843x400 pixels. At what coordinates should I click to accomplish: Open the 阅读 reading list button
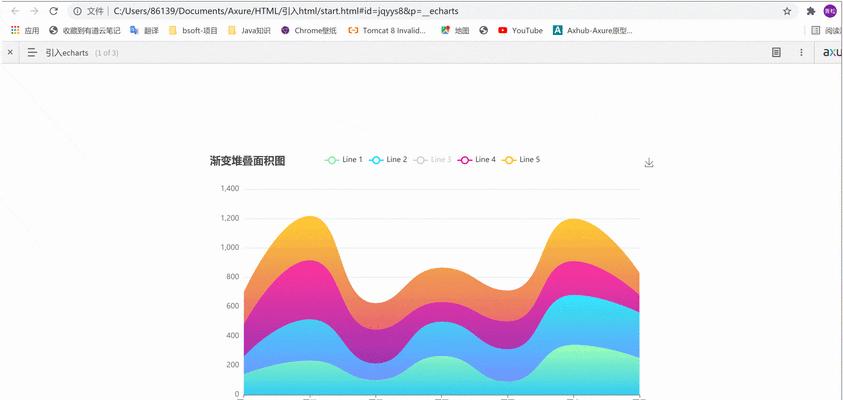click(826, 31)
